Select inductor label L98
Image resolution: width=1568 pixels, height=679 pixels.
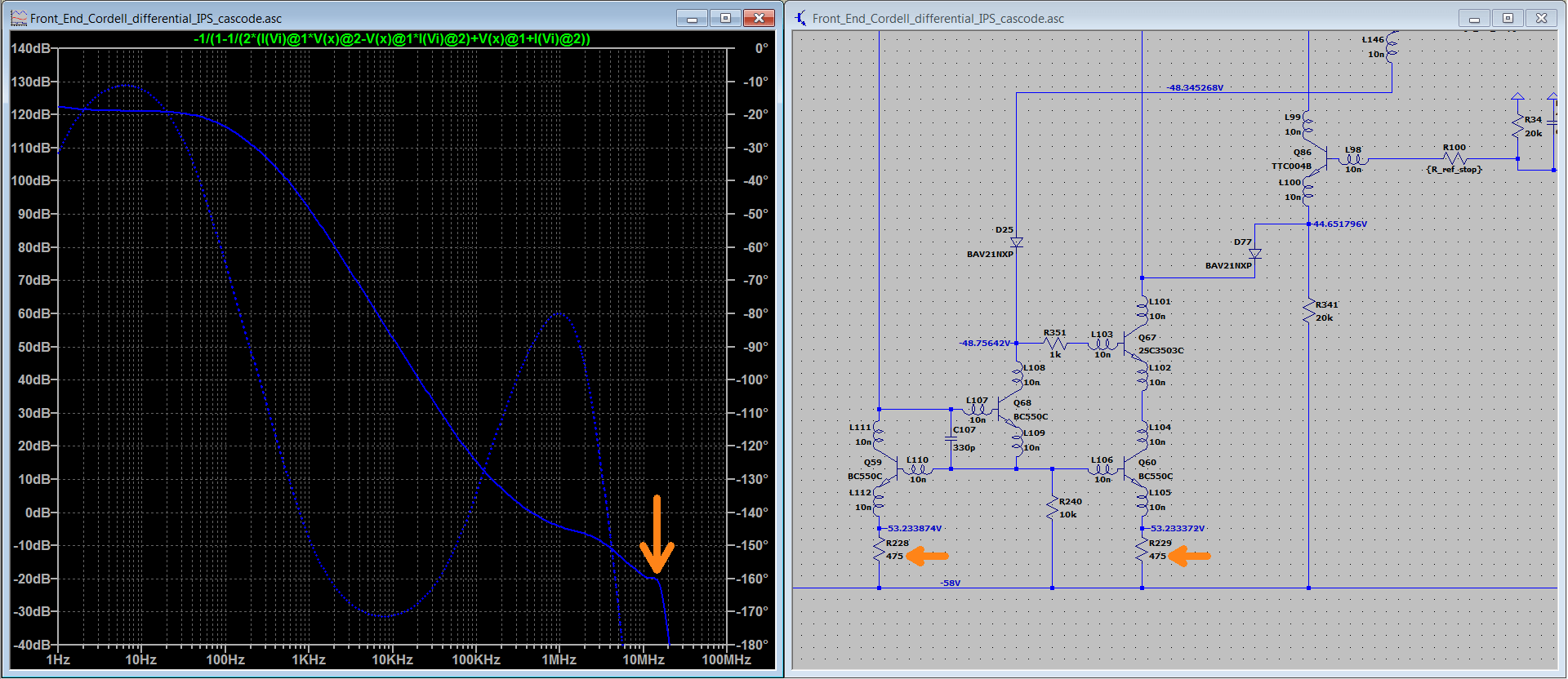pyautogui.click(x=1353, y=149)
